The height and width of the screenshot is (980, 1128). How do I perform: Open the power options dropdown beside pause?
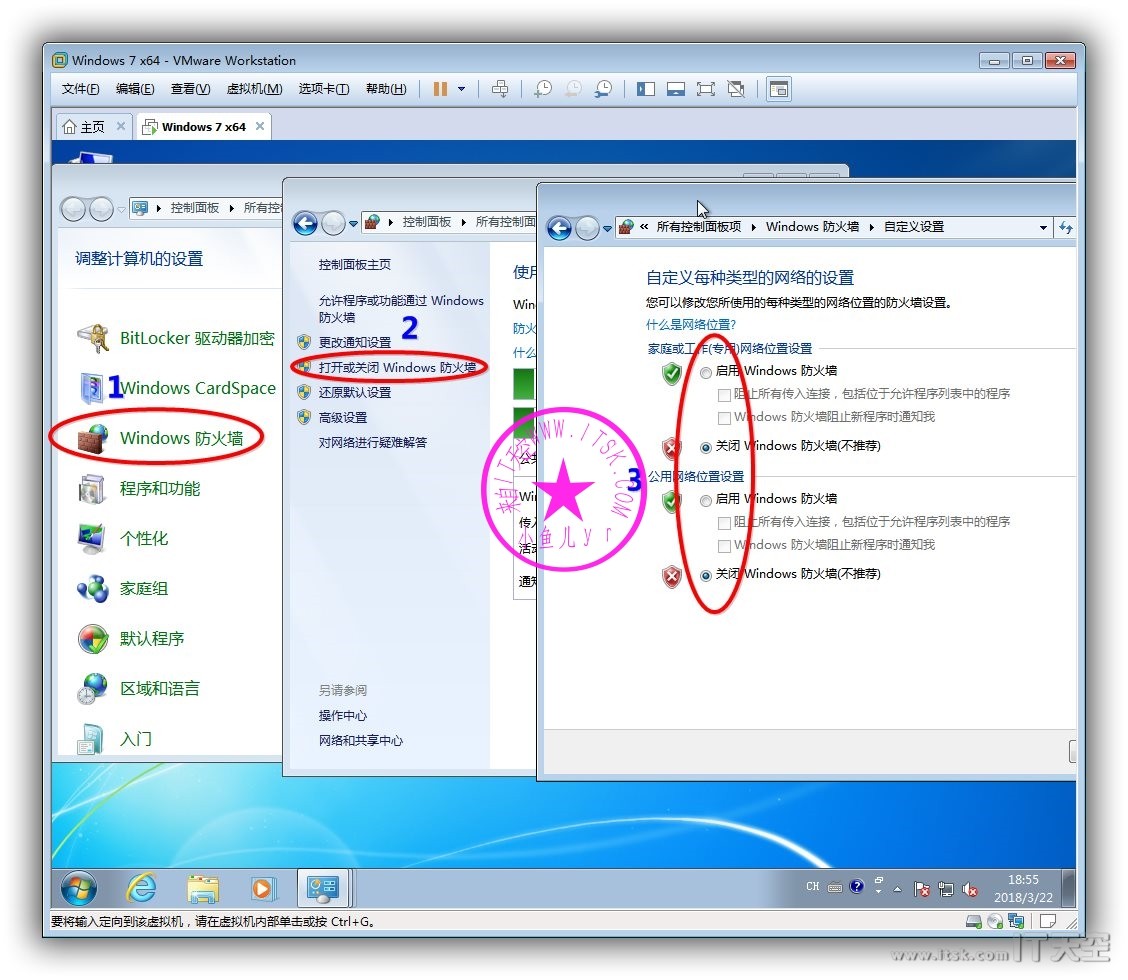point(461,89)
